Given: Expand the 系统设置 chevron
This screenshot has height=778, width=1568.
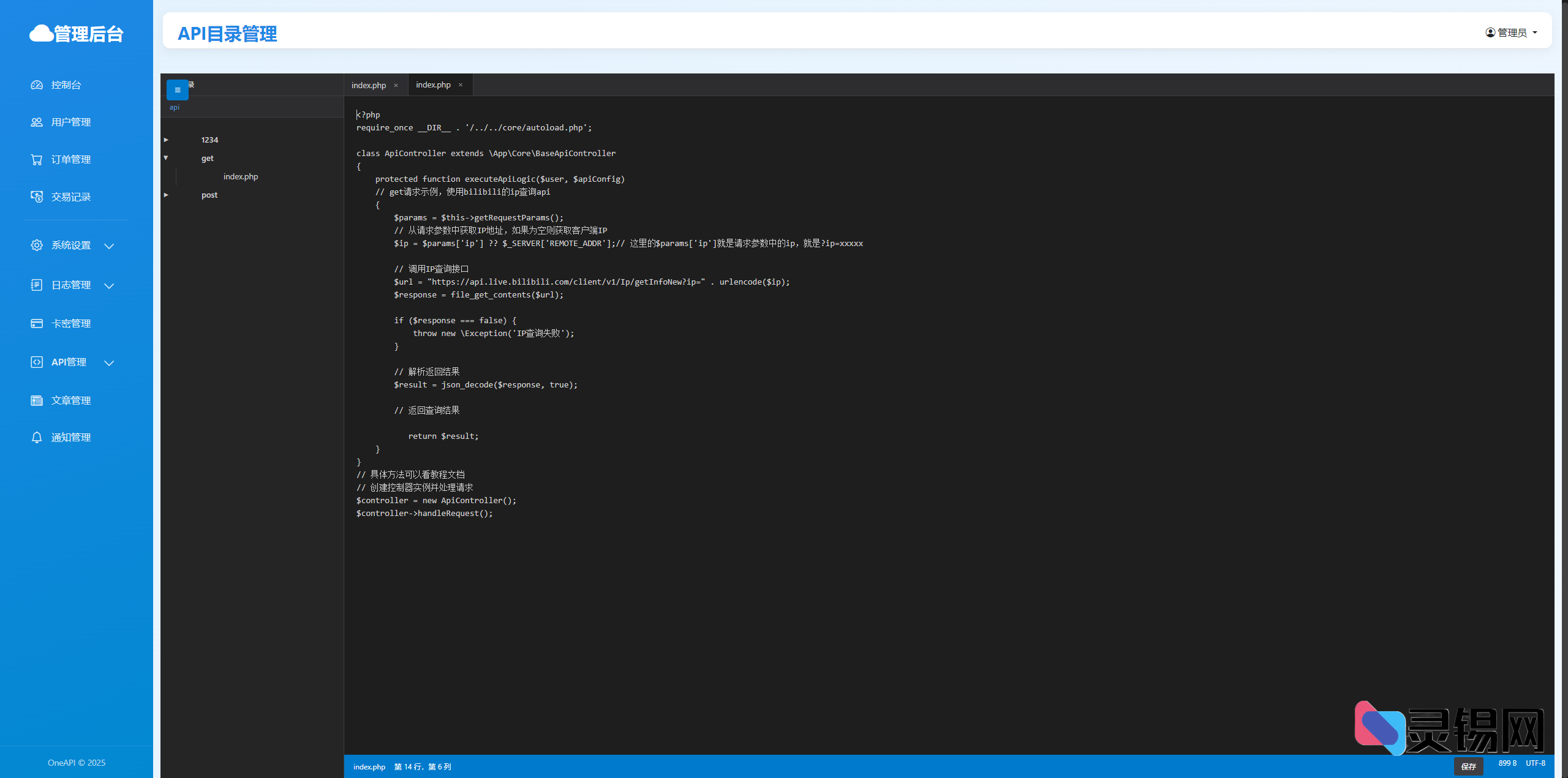Looking at the screenshot, I should point(109,246).
